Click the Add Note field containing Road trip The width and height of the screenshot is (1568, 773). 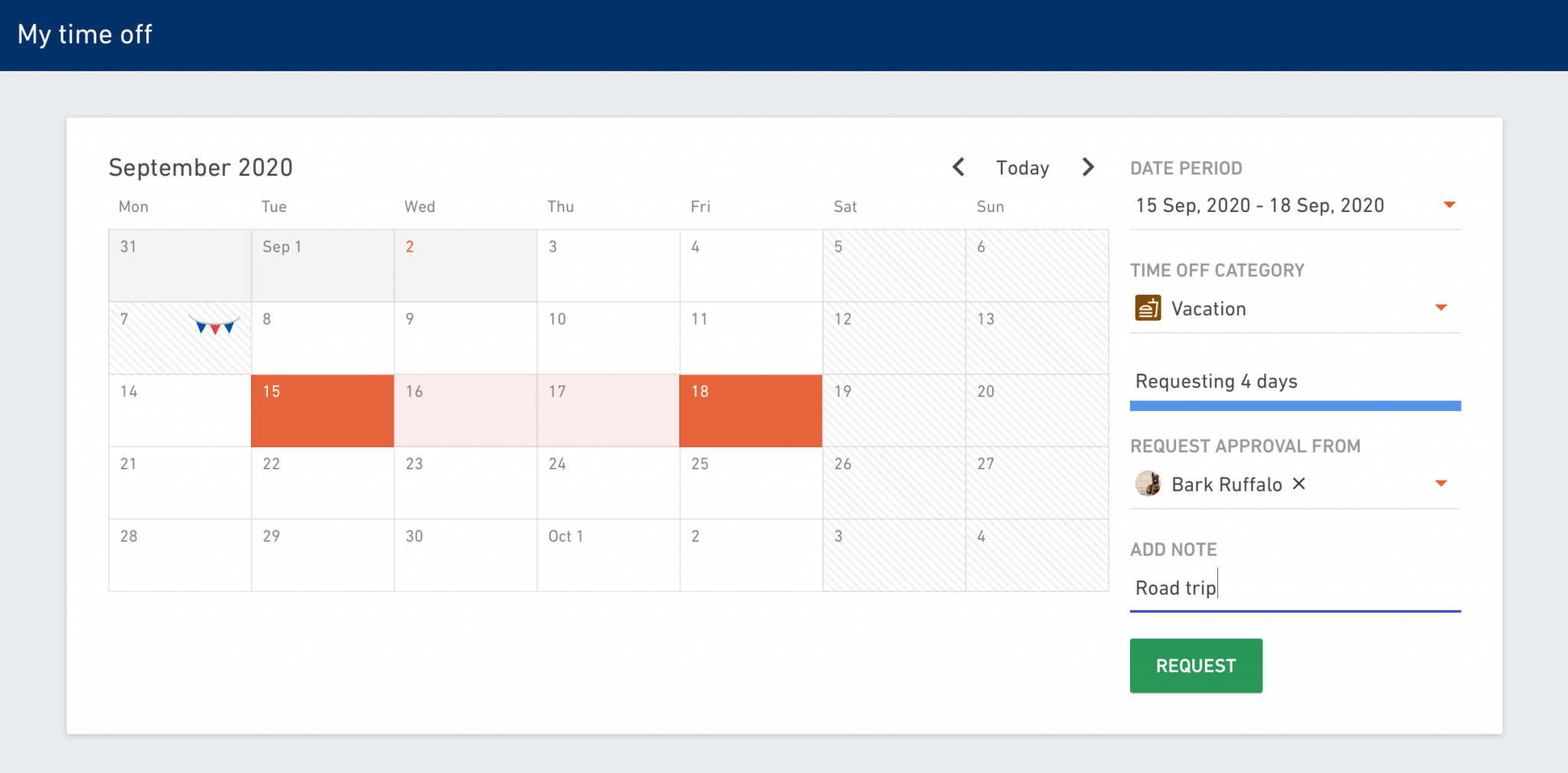[1295, 588]
